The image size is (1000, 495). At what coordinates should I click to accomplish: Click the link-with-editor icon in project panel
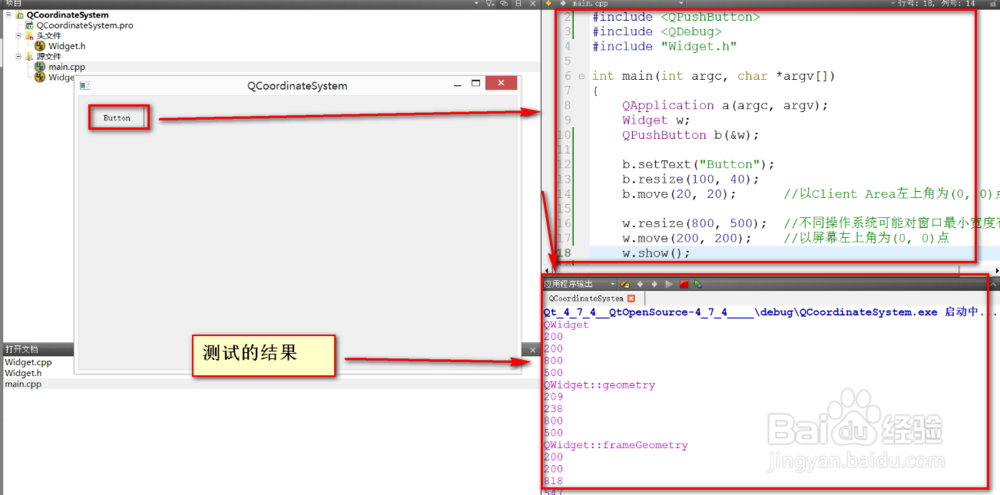[x=504, y=3]
